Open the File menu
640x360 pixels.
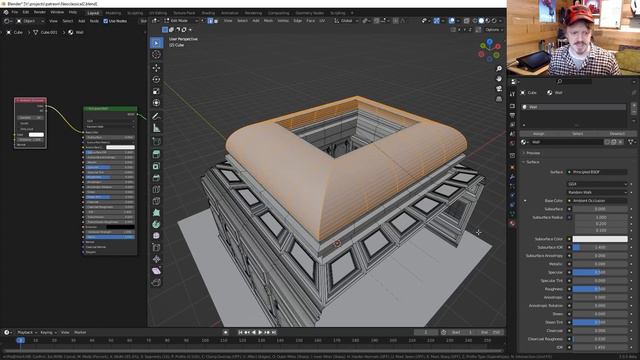(x=15, y=12)
